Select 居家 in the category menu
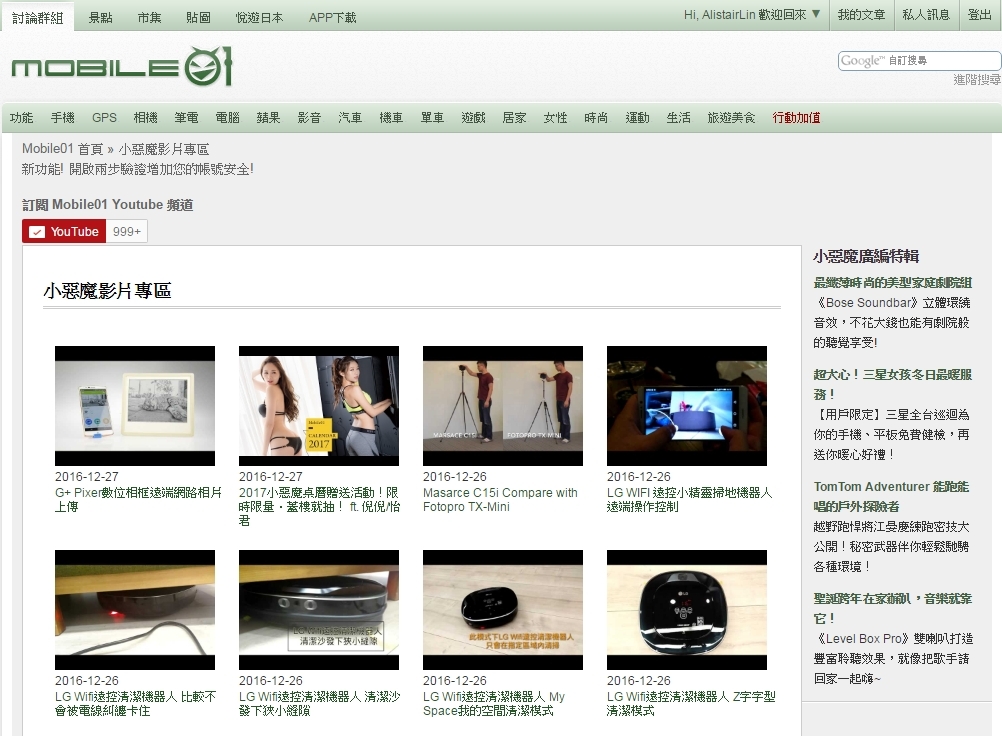The image size is (1002, 736). pos(514,118)
